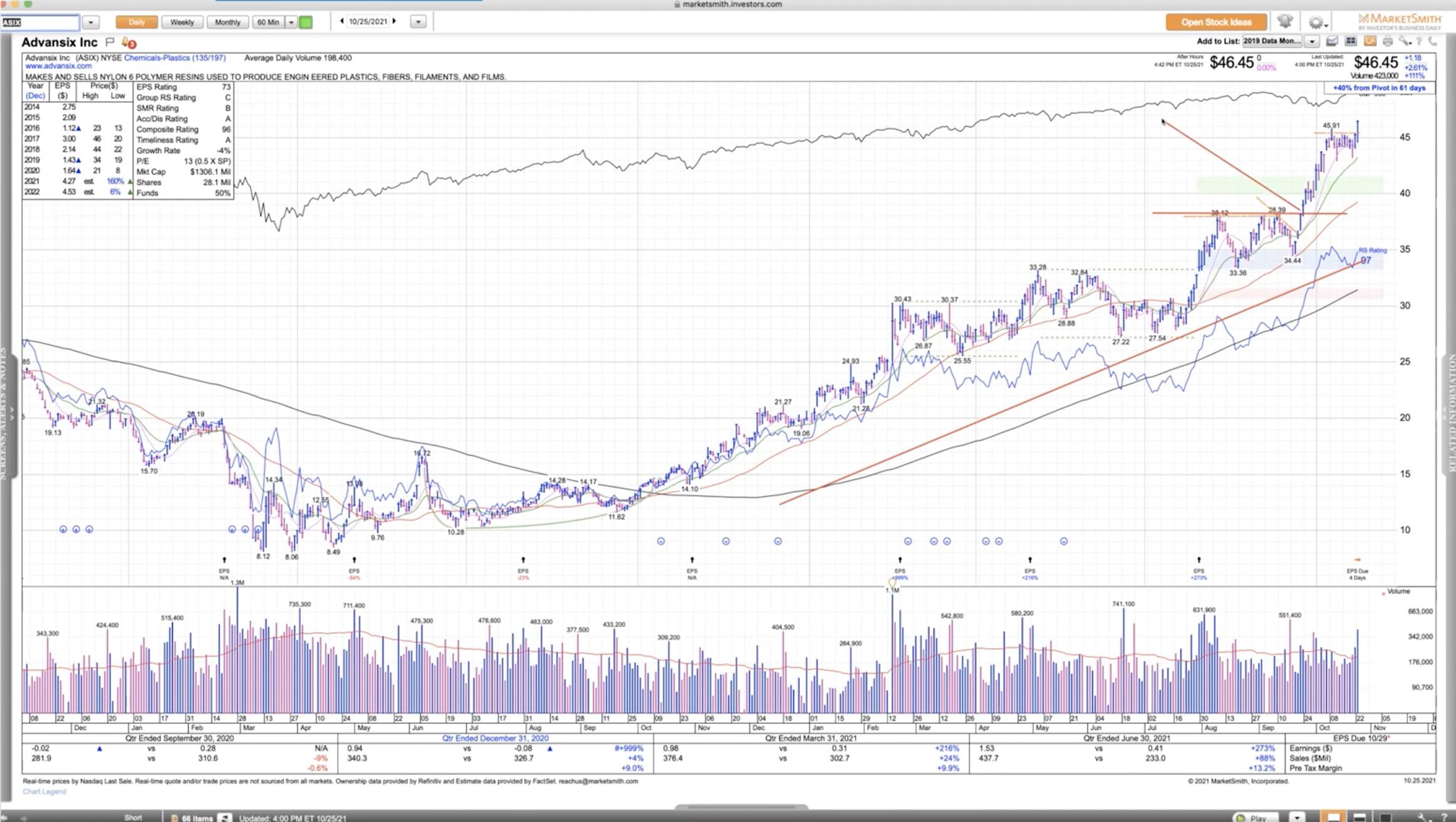Open dropdown next to Play button
This screenshot has width=1456, height=822.
pos(1296,818)
